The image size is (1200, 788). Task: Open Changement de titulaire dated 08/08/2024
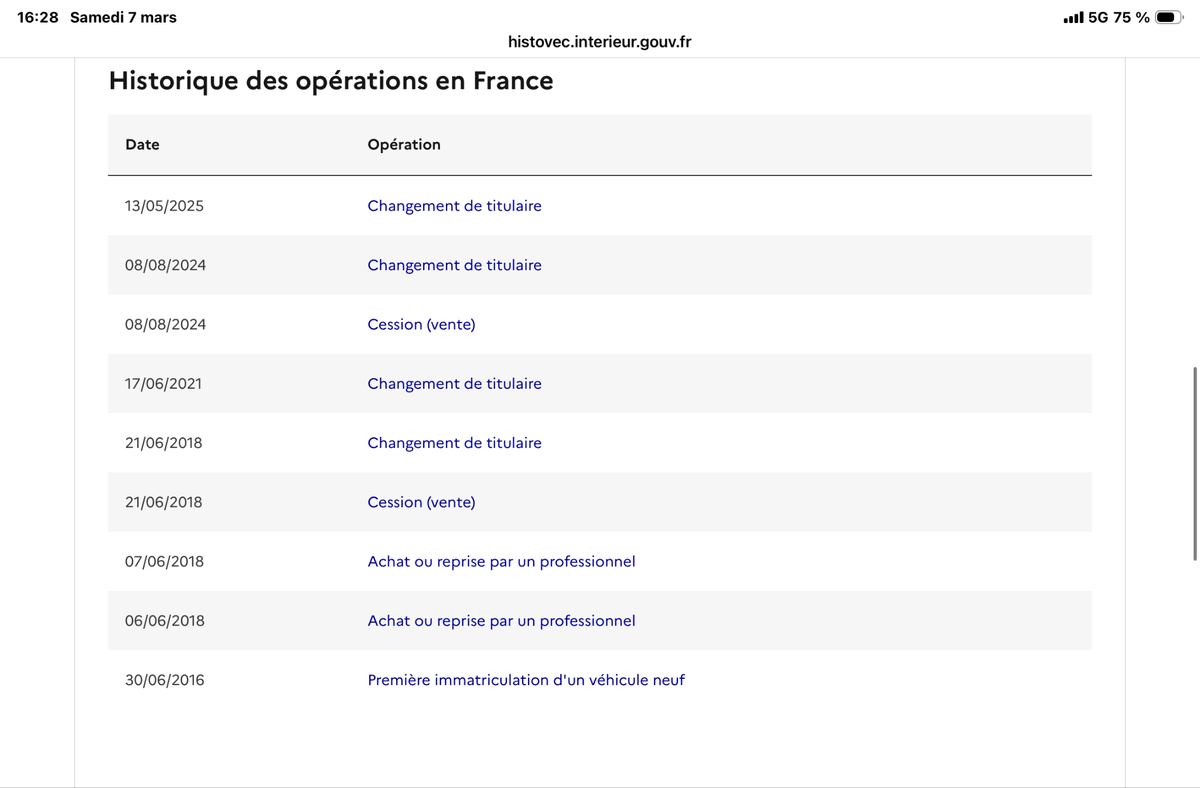coord(454,265)
